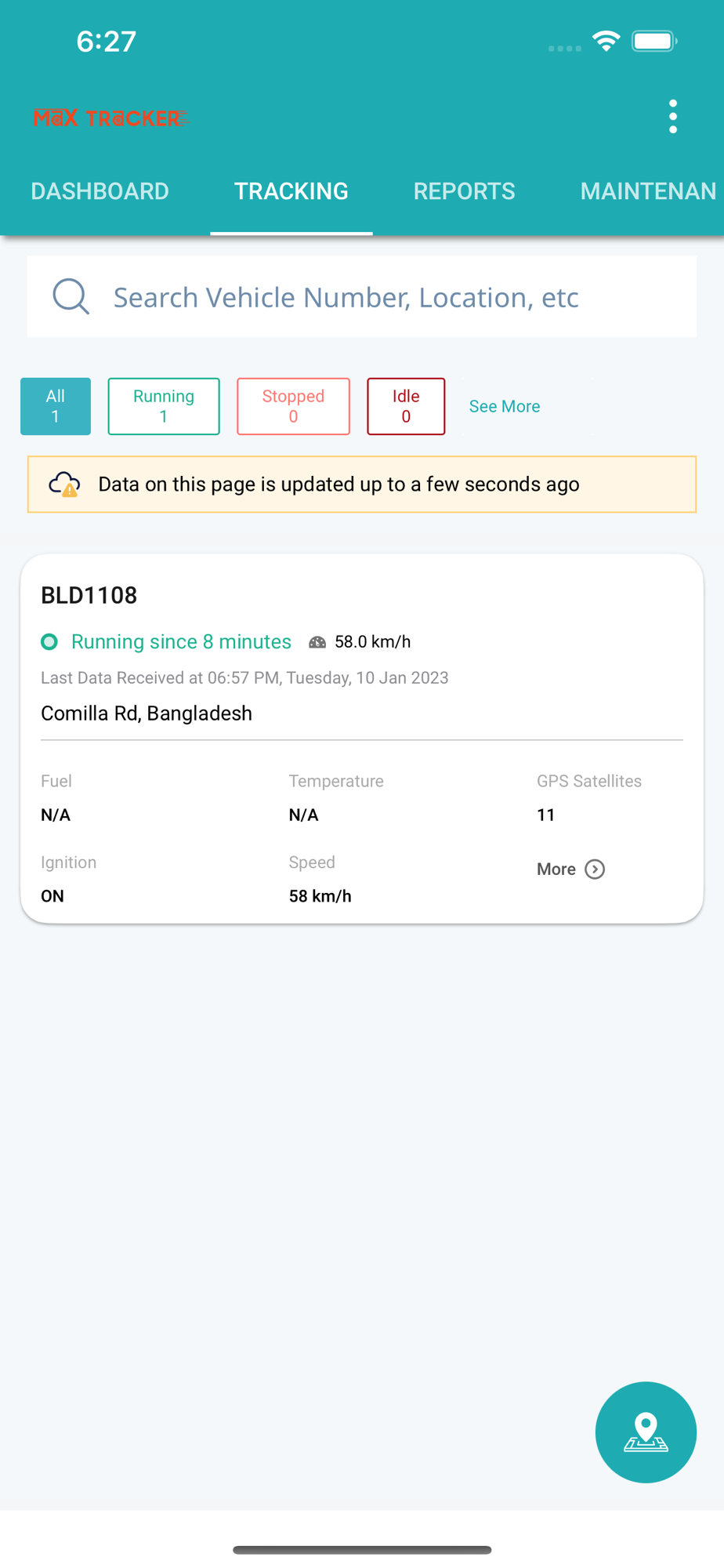Select the All vehicles filter
The image size is (724, 1568).
click(x=56, y=406)
